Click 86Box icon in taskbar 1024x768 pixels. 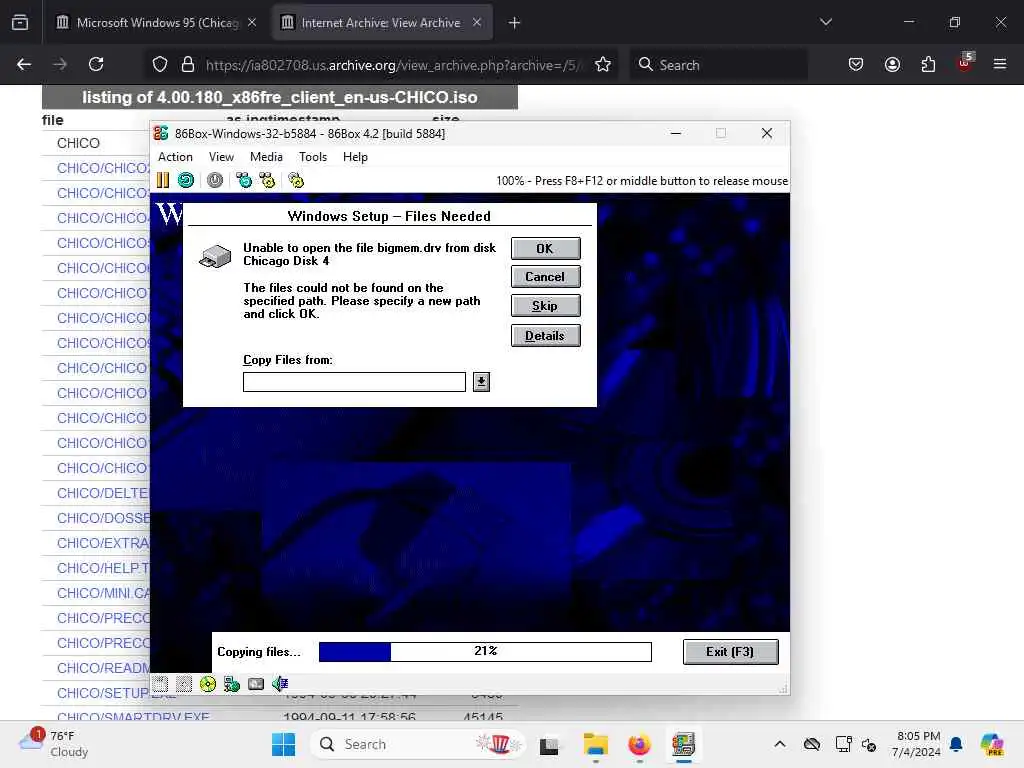pyautogui.click(x=683, y=744)
